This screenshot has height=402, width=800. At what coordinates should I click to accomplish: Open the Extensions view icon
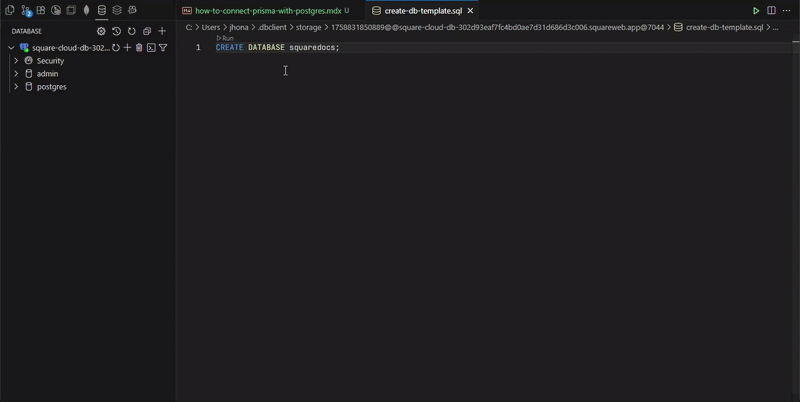[x=41, y=10]
